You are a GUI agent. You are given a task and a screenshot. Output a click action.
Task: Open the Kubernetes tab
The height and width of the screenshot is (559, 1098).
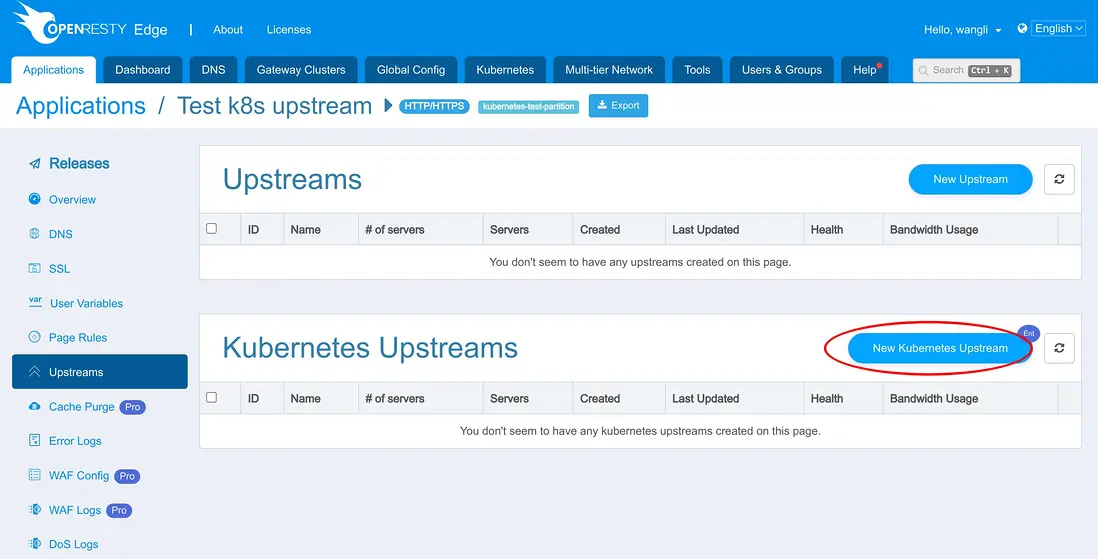click(x=505, y=70)
